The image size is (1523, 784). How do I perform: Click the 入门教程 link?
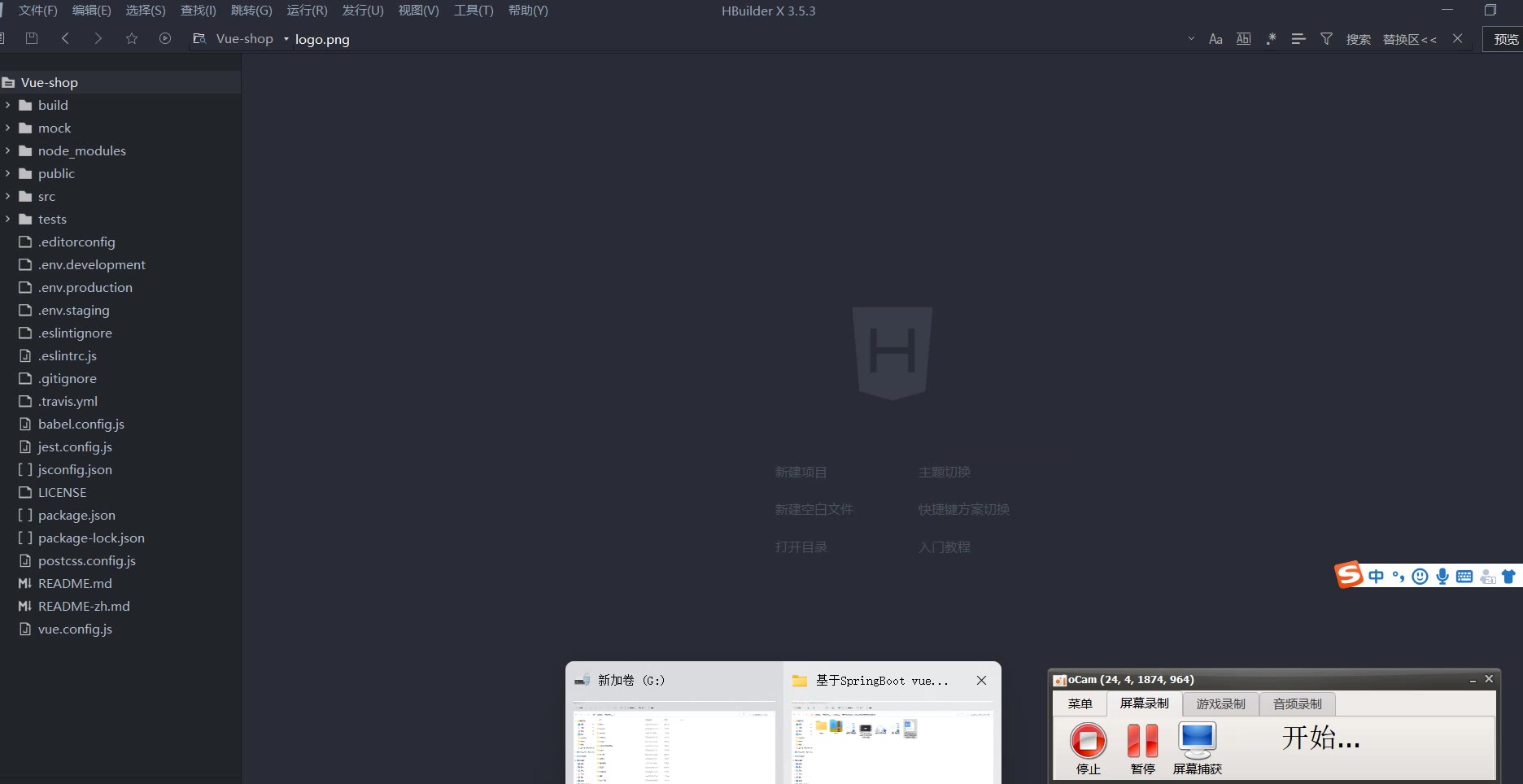[x=944, y=547]
